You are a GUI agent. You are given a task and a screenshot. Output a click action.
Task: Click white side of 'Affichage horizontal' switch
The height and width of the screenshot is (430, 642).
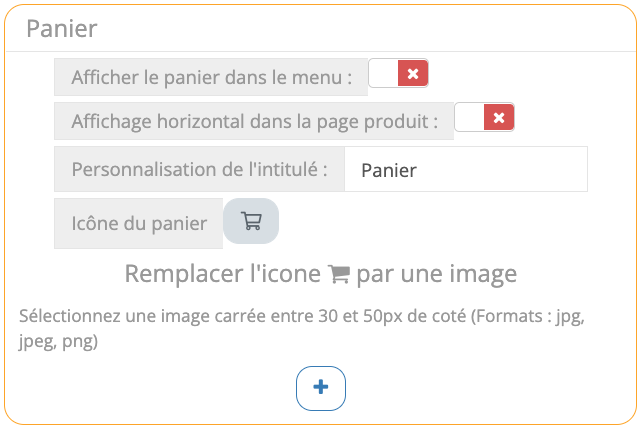[470, 118]
